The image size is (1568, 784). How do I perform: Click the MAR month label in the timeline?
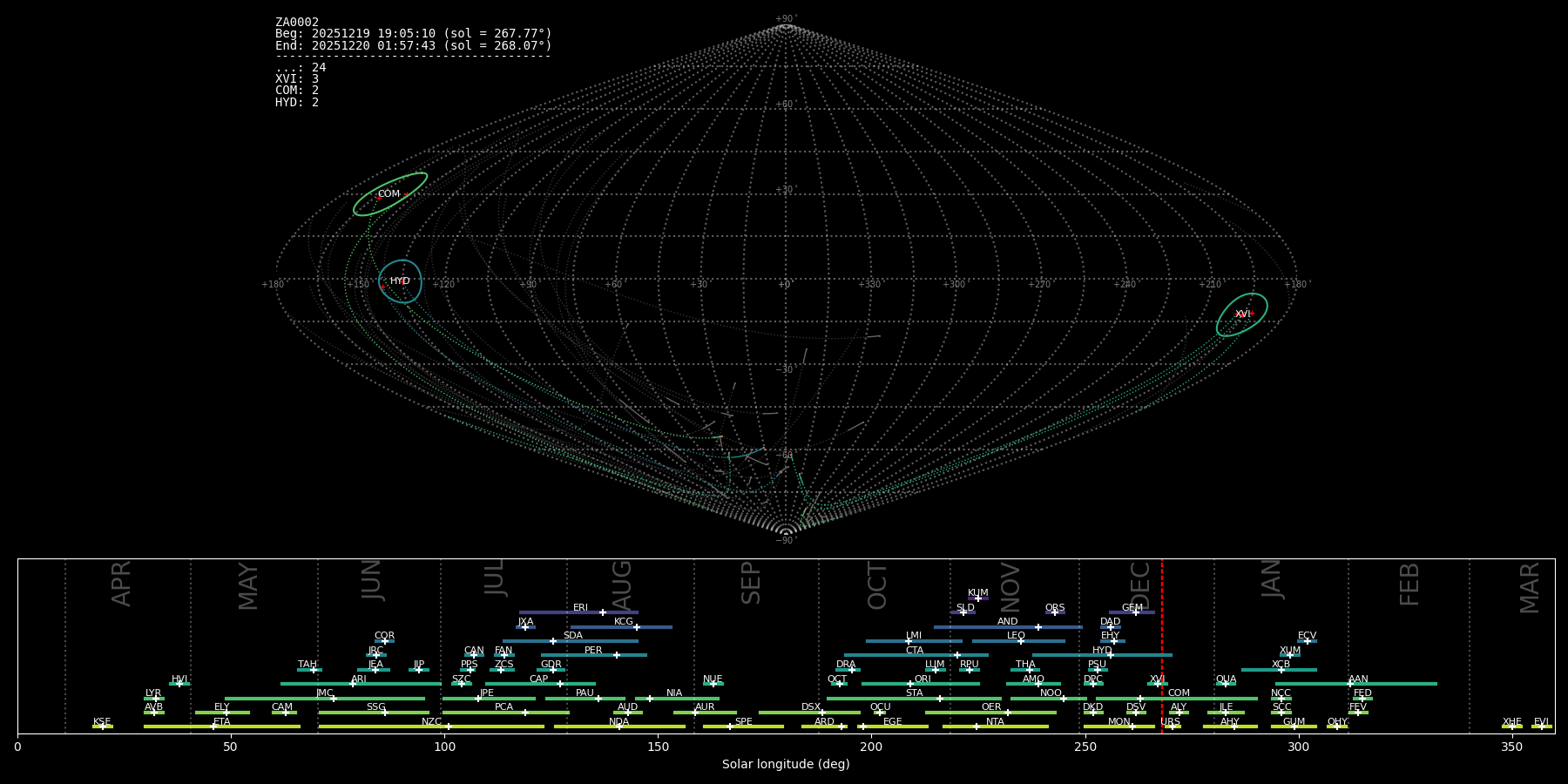[1530, 587]
